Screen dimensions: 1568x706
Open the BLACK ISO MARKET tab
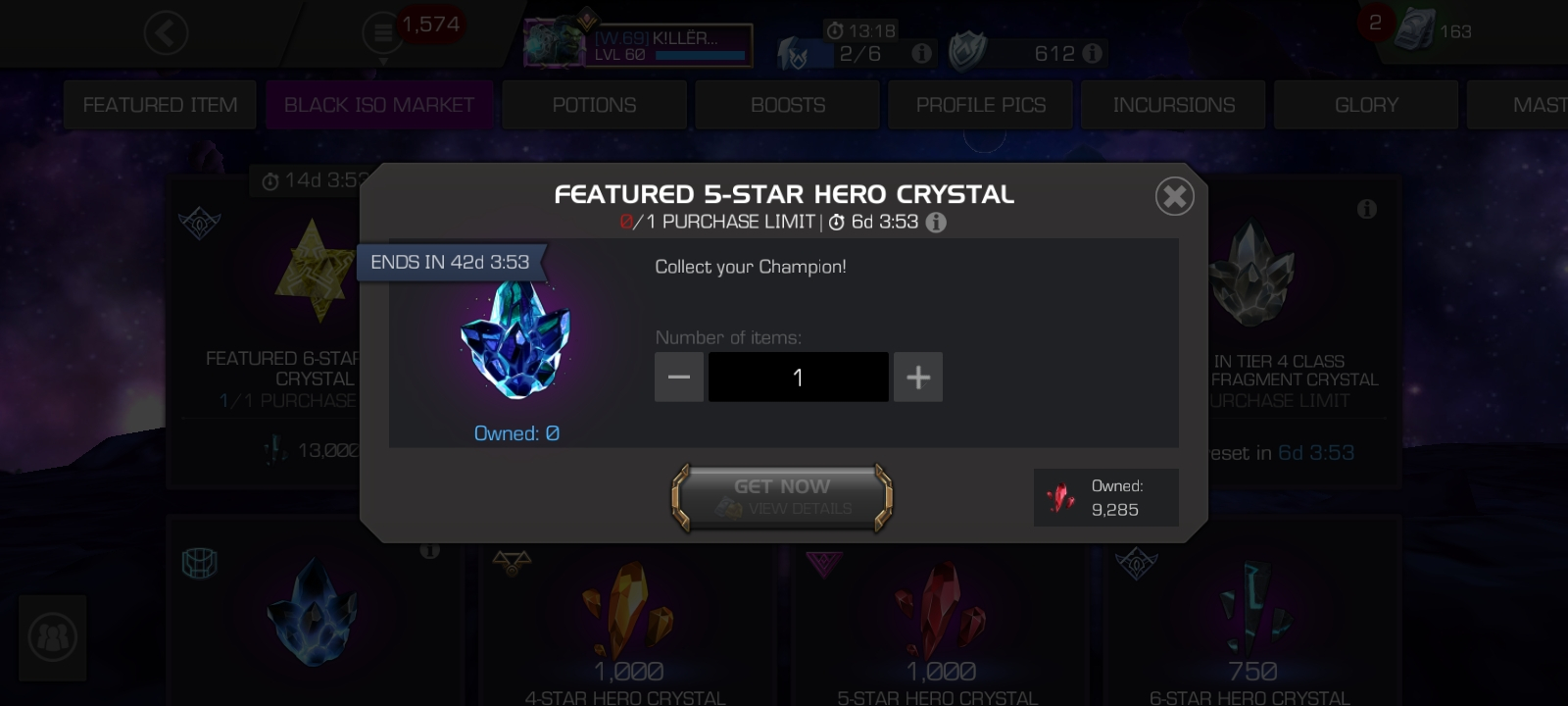[379, 105]
